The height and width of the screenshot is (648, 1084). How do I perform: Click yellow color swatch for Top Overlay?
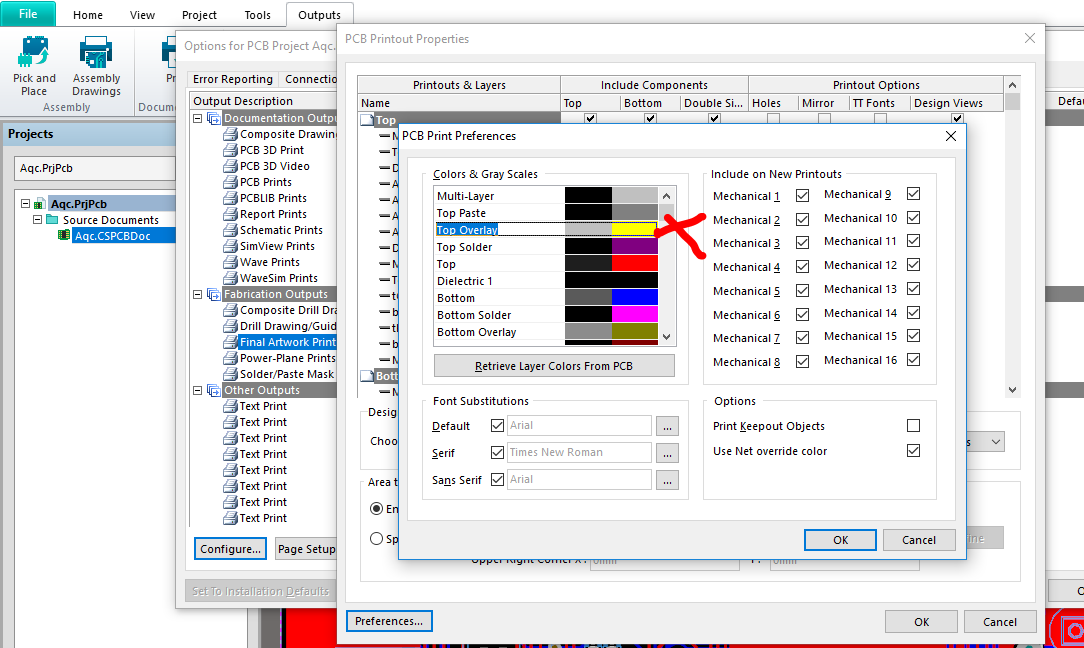coord(634,230)
